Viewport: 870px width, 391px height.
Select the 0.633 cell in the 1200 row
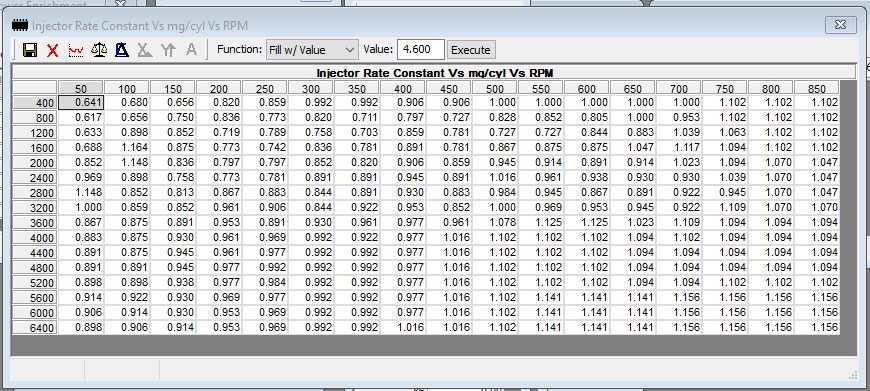(81, 133)
